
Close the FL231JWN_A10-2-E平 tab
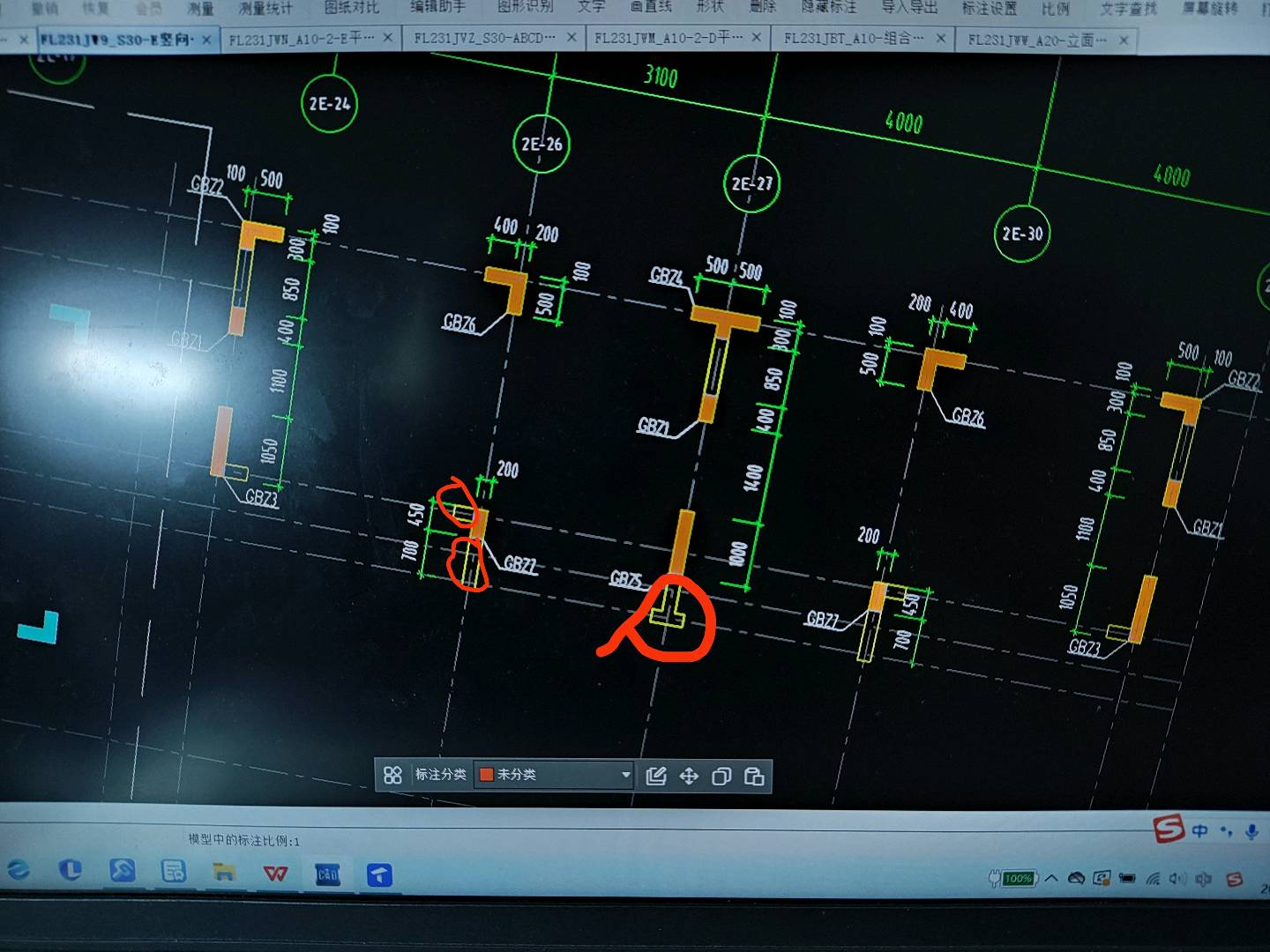(x=388, y=38)
